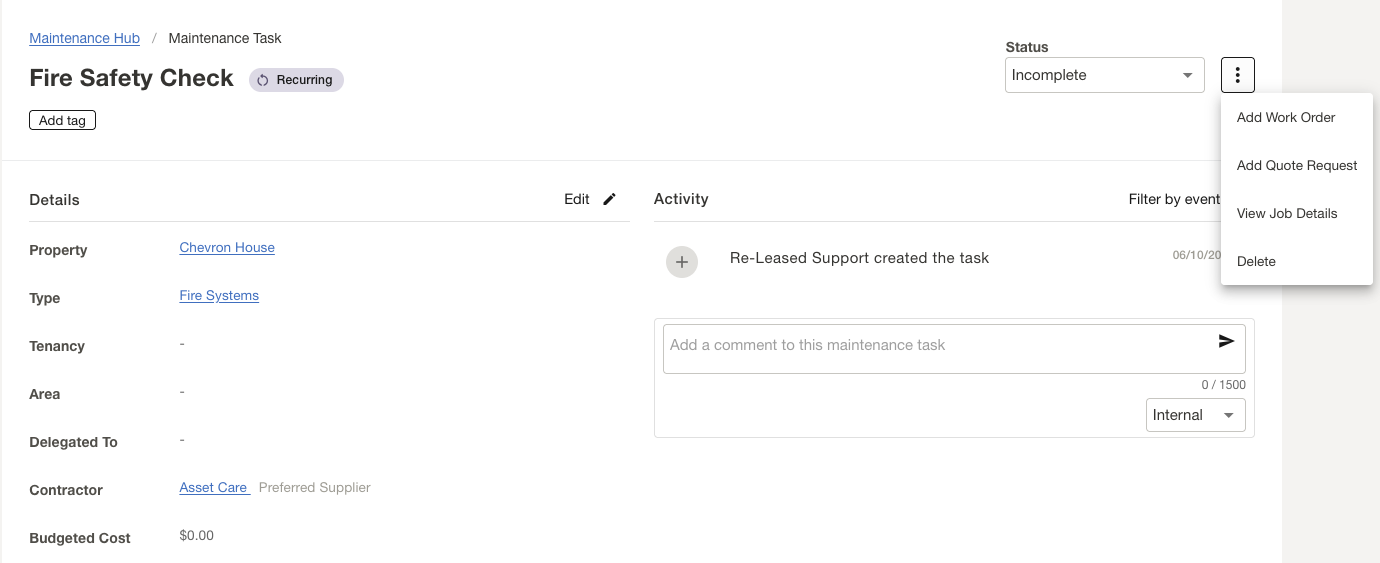Select Add Work Order from the menu
The image size is (1380, 563).
[x=1286, y=117]
